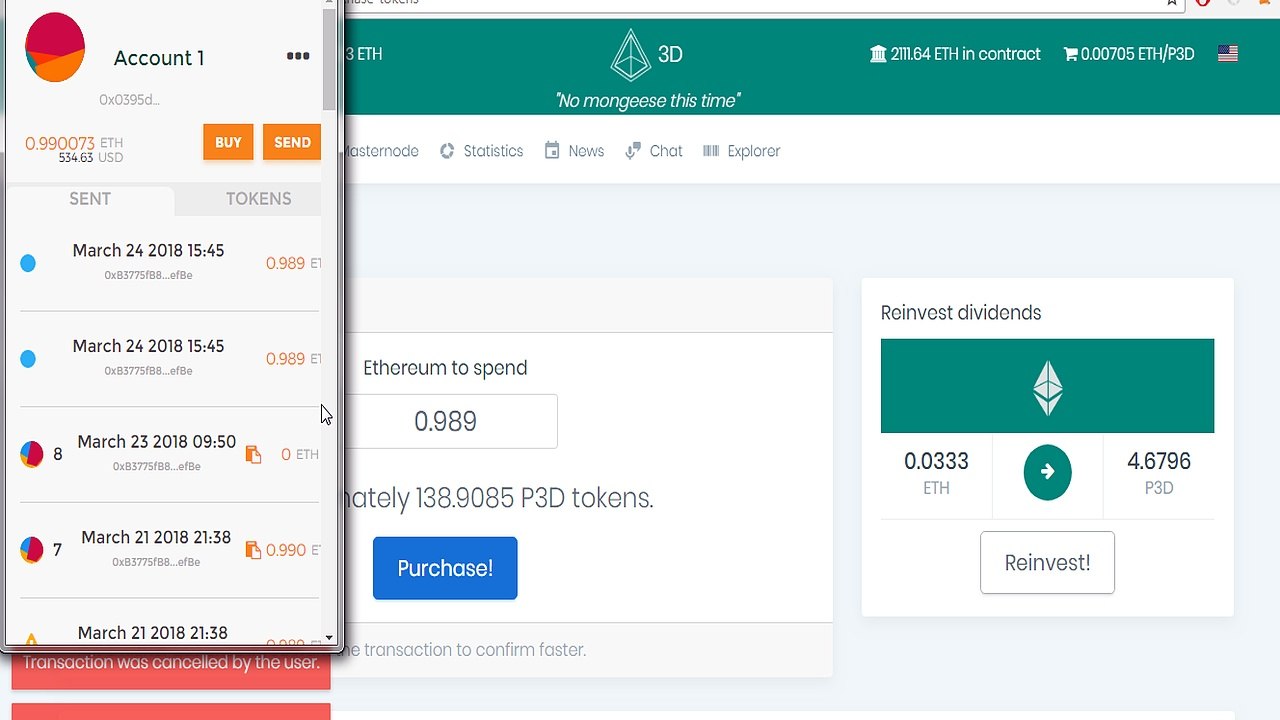Click the white Ethereum logo in reinvest banner
The width and height of the screenshot is (1280, 720).
(1047, 388)
